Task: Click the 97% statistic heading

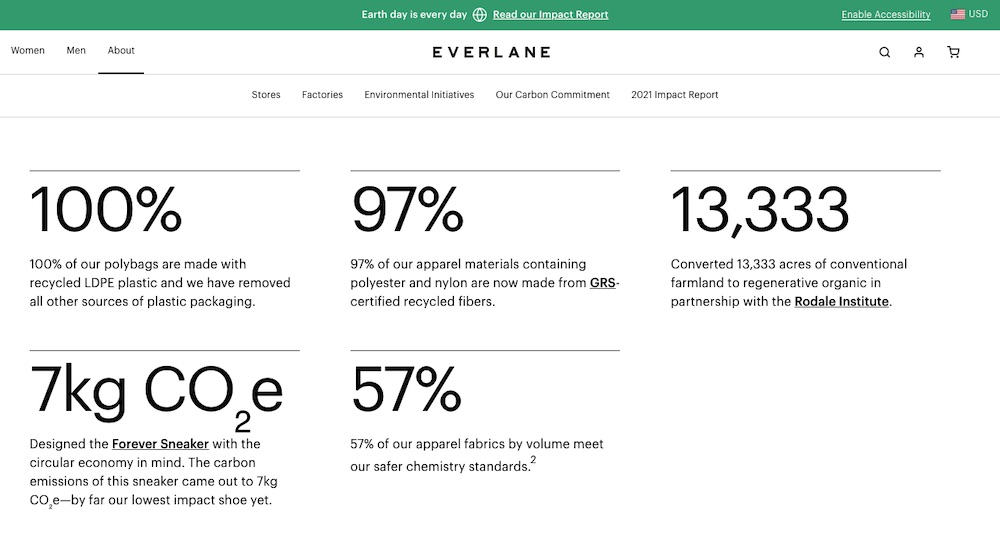Action: 407,210
